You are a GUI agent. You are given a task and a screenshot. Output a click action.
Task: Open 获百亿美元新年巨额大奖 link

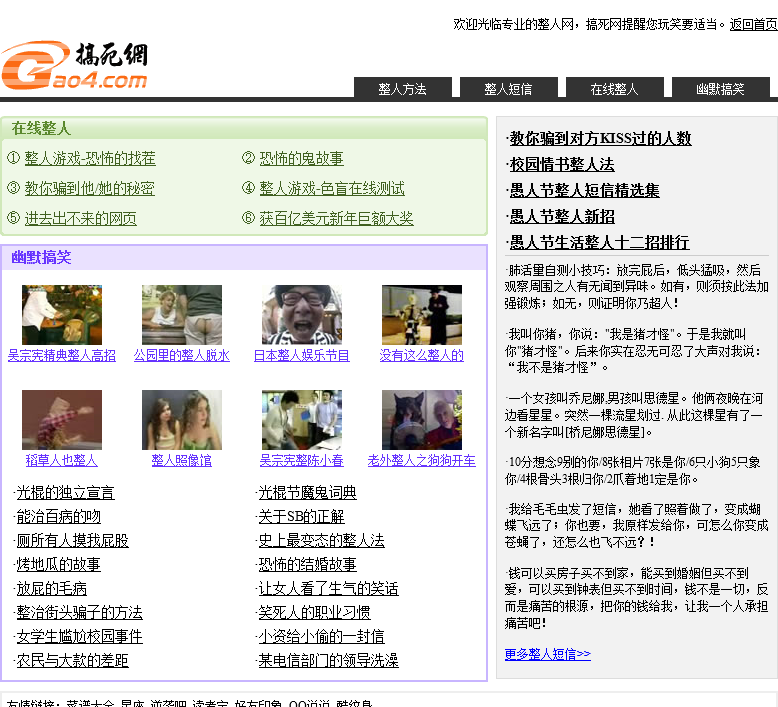(336, 218)
